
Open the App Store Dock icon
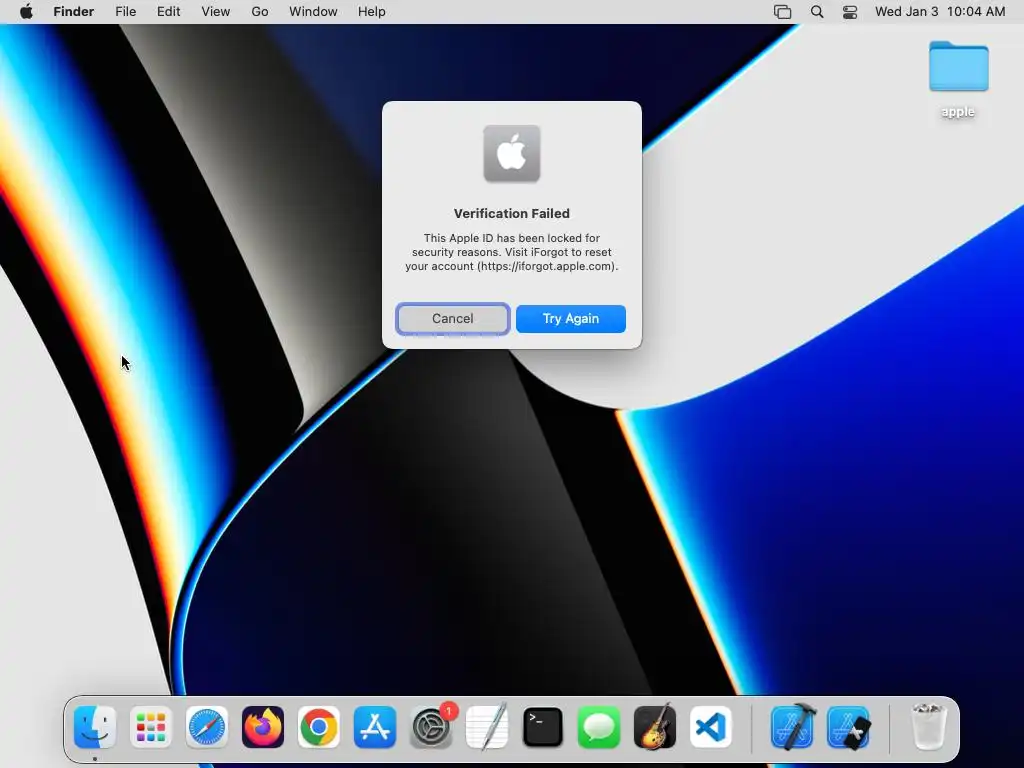[375, 727]
